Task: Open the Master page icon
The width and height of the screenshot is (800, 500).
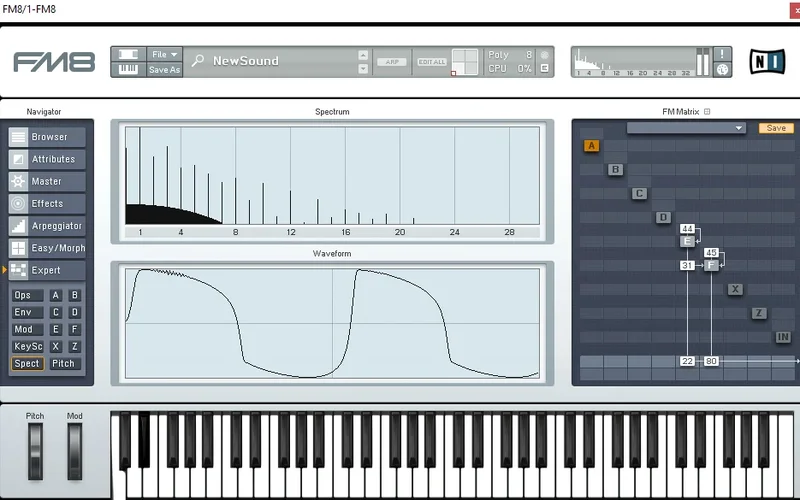Action: [x=18, y=181]
